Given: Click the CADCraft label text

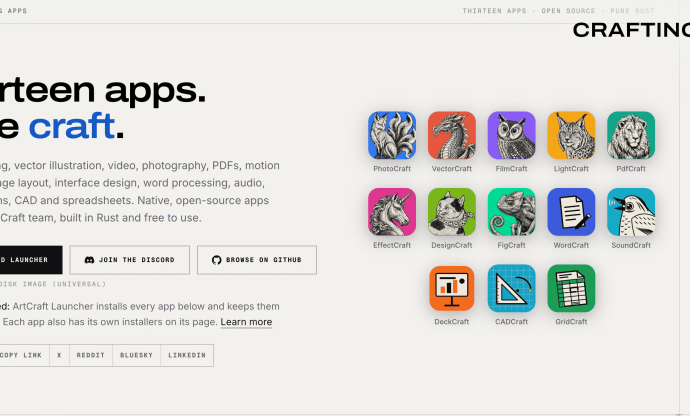Looking at the screenshot, I should (x=511, y=322).
